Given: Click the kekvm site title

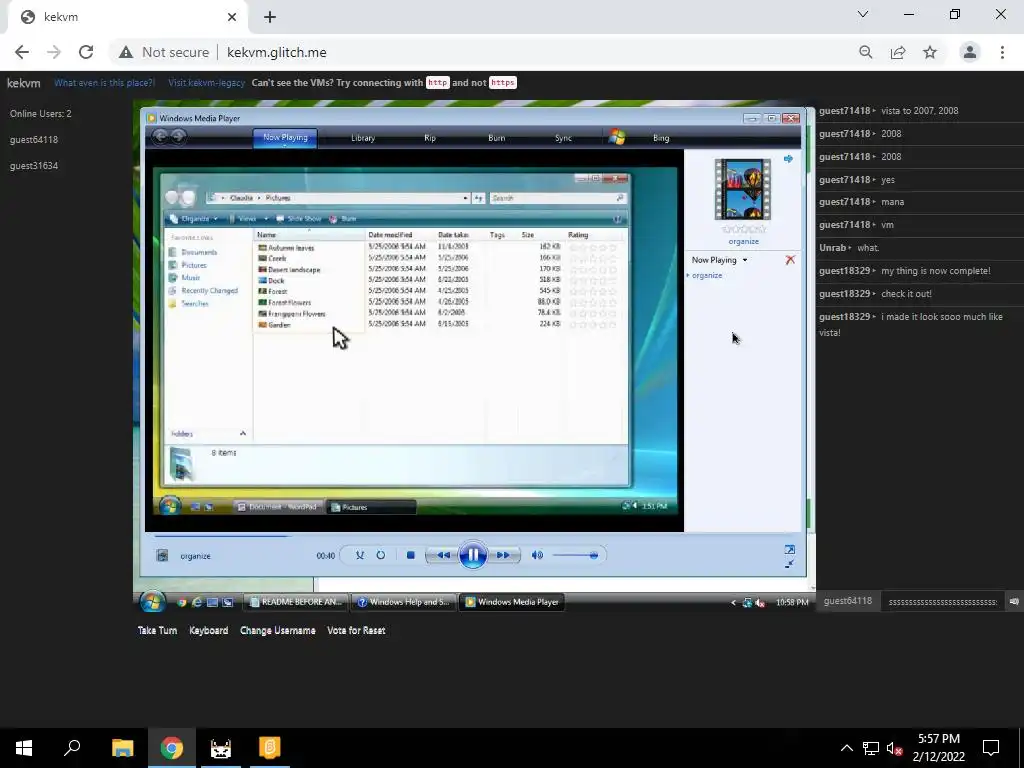Looking at the screenshot, I should (x=24, y=83).
